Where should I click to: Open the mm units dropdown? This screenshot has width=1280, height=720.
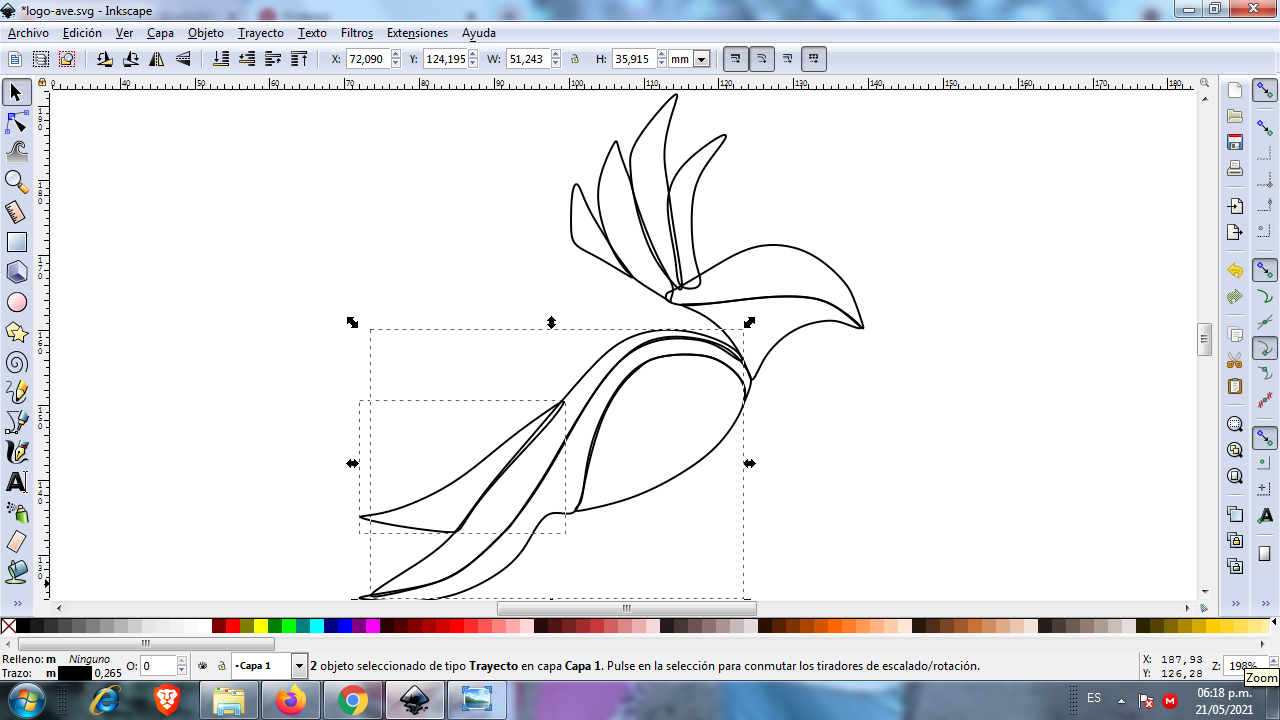(x=701, y=59)
